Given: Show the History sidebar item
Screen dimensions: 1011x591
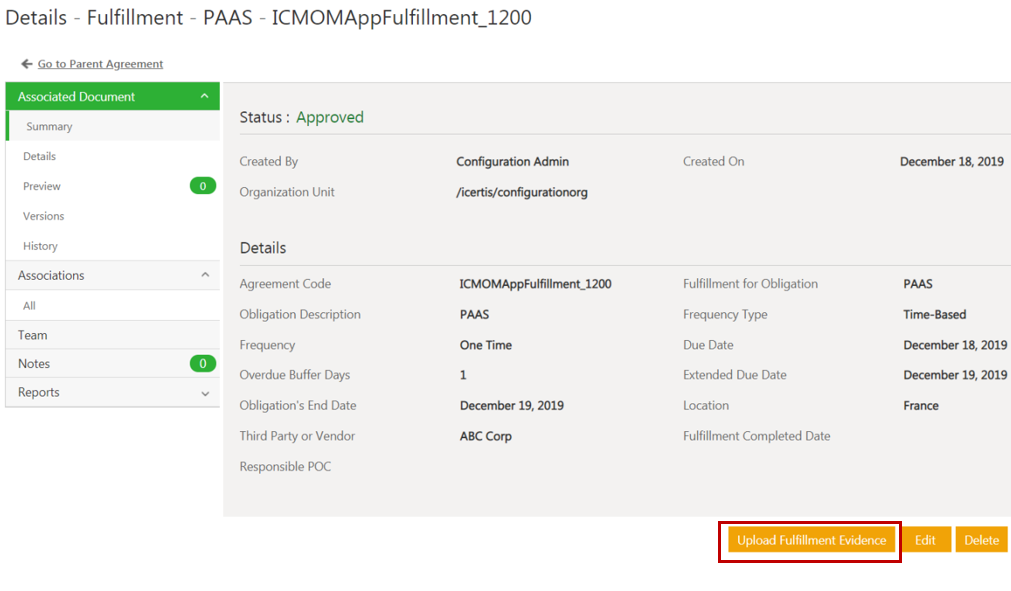Looking at the screenshot, I should [41, 246].
